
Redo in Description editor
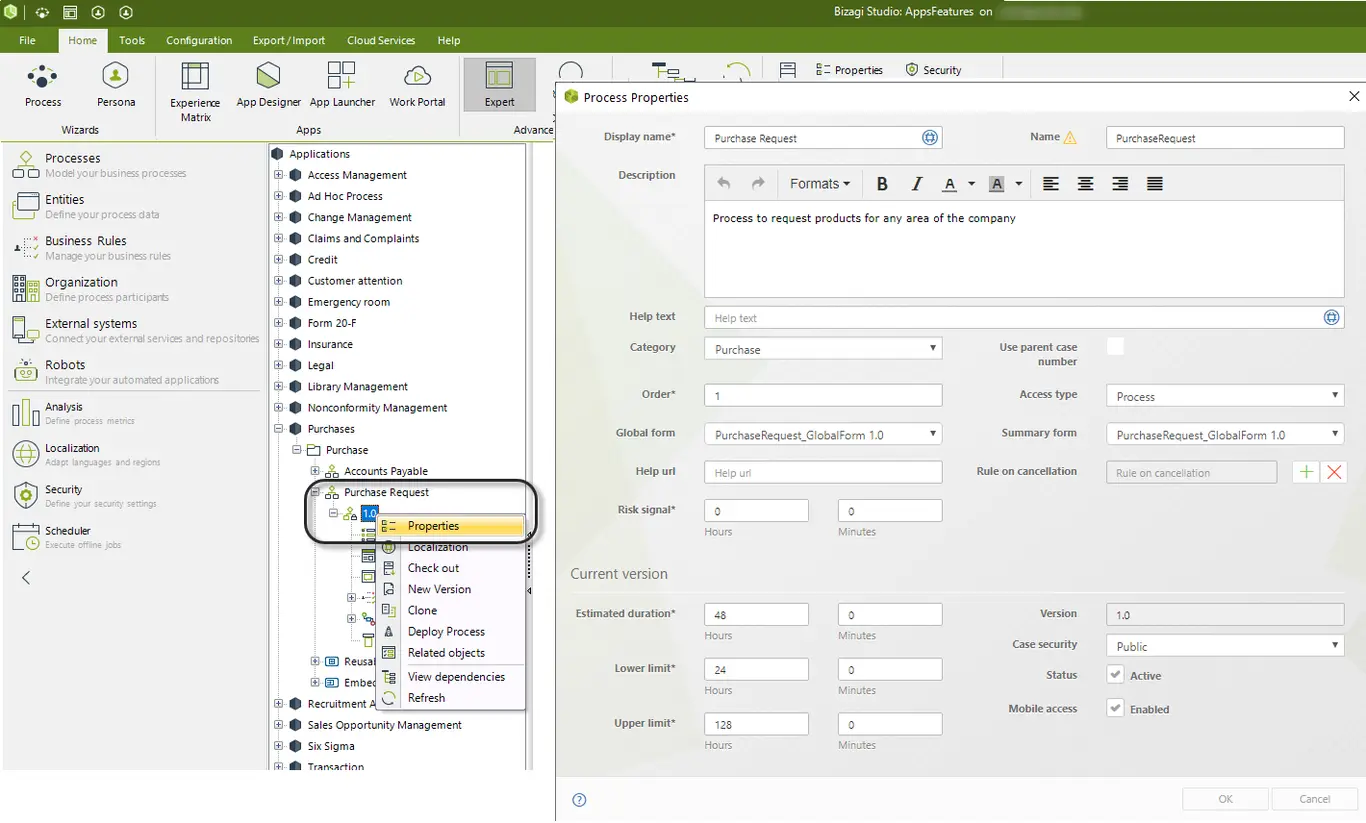click(758, 184)
